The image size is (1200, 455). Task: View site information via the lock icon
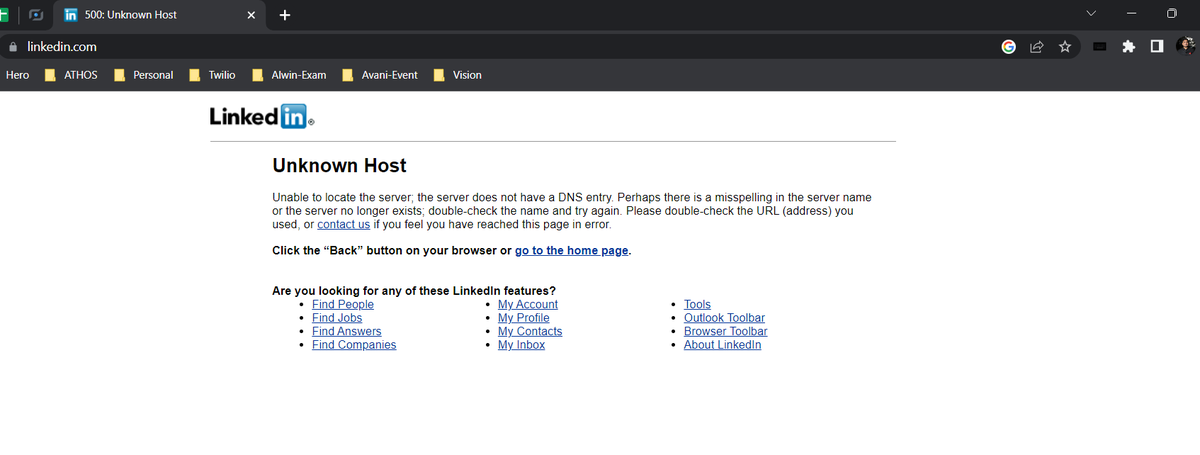13,46
